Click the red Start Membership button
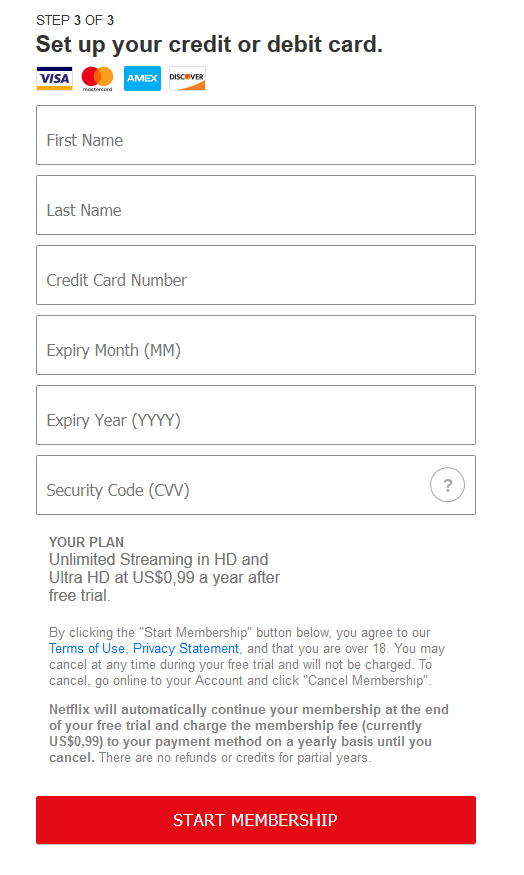Screen dimensions: 524x875 click(x=256, y=820)
